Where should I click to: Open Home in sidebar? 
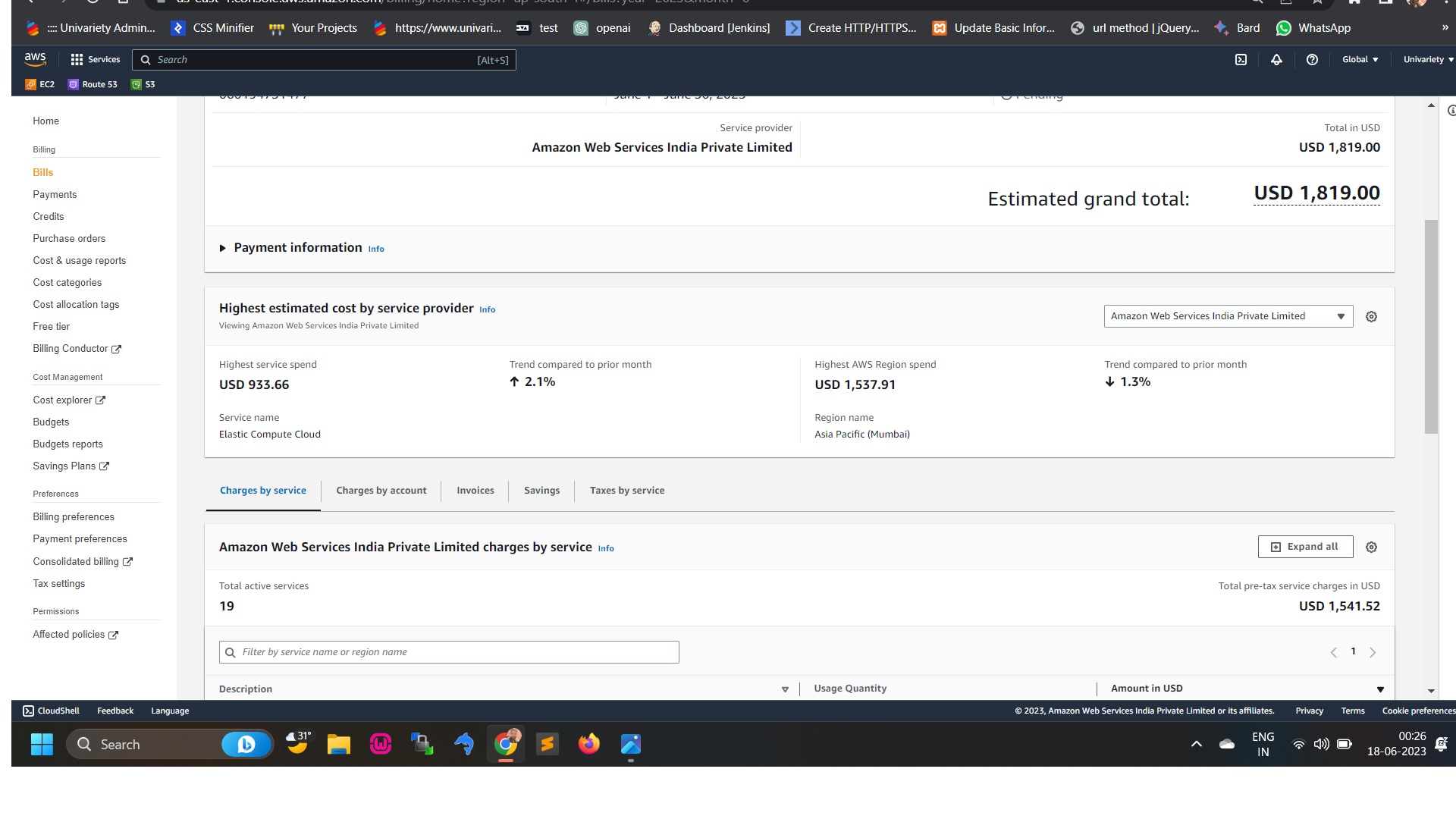[46, 121]
